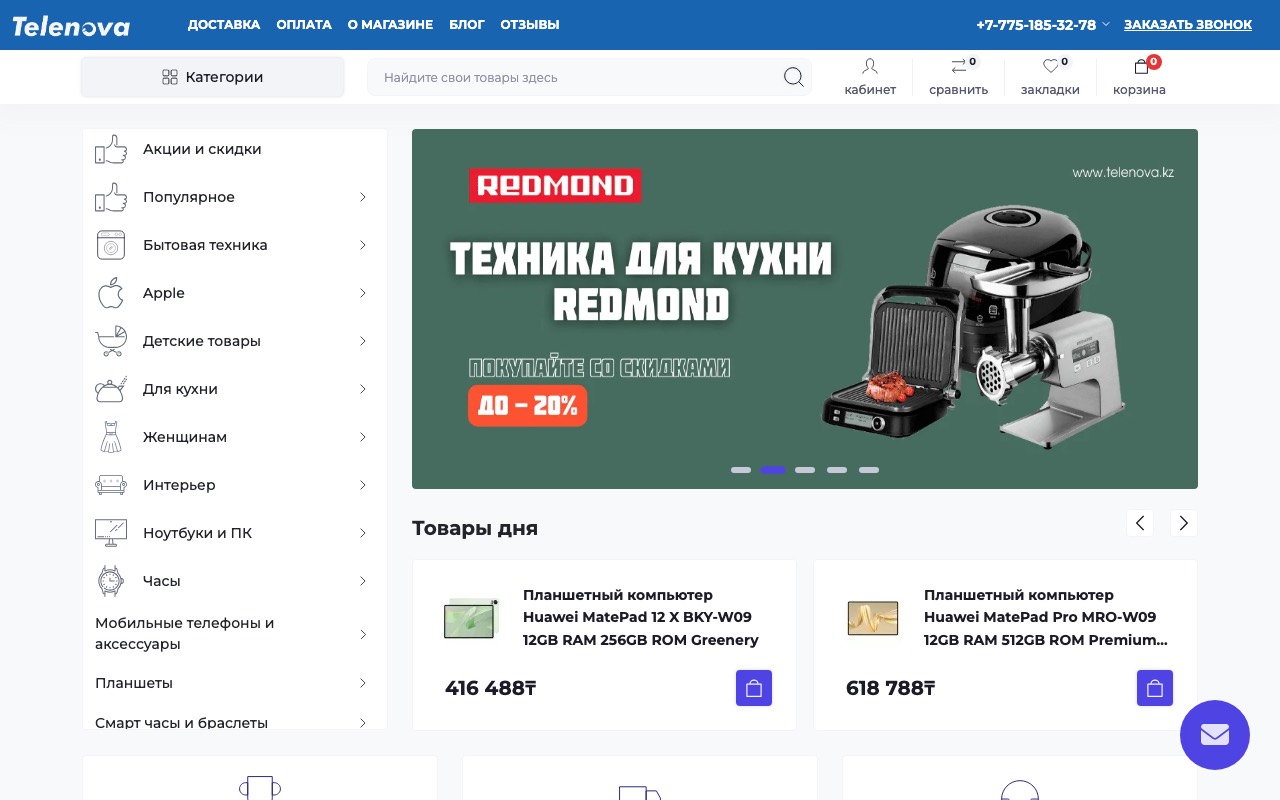
Task: Expand the Популярное submenu arrow
Action: pos(363,197)
